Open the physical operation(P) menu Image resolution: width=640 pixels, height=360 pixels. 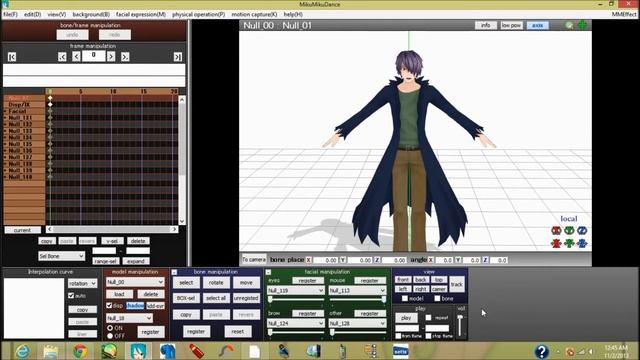198,14
